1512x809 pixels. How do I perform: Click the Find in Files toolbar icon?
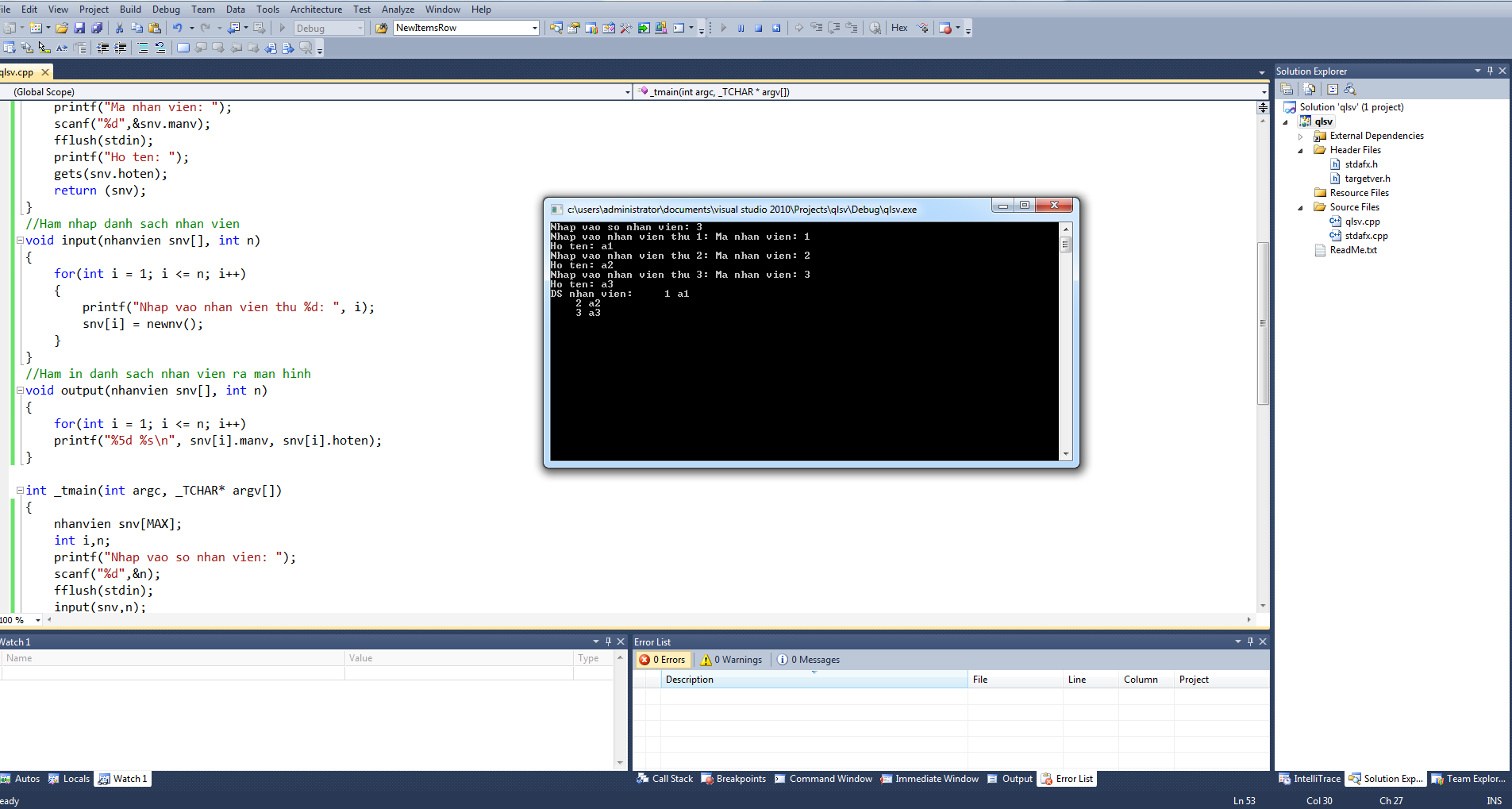pos(382,28)
